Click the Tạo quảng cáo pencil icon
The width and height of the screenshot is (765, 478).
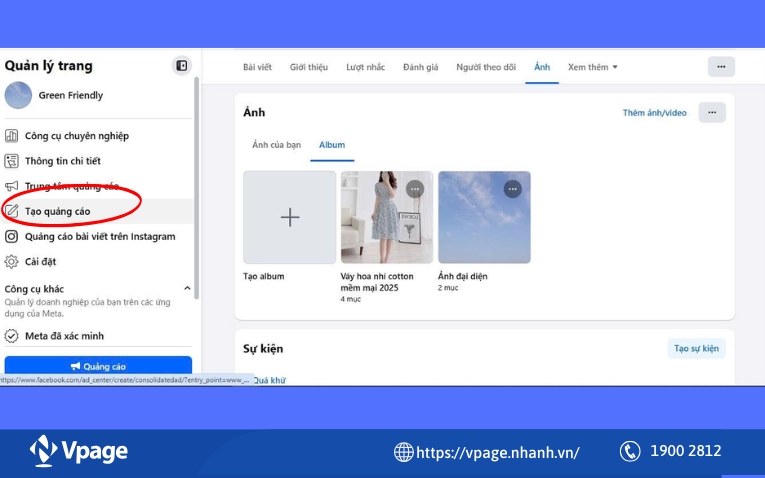pos(11,211)
